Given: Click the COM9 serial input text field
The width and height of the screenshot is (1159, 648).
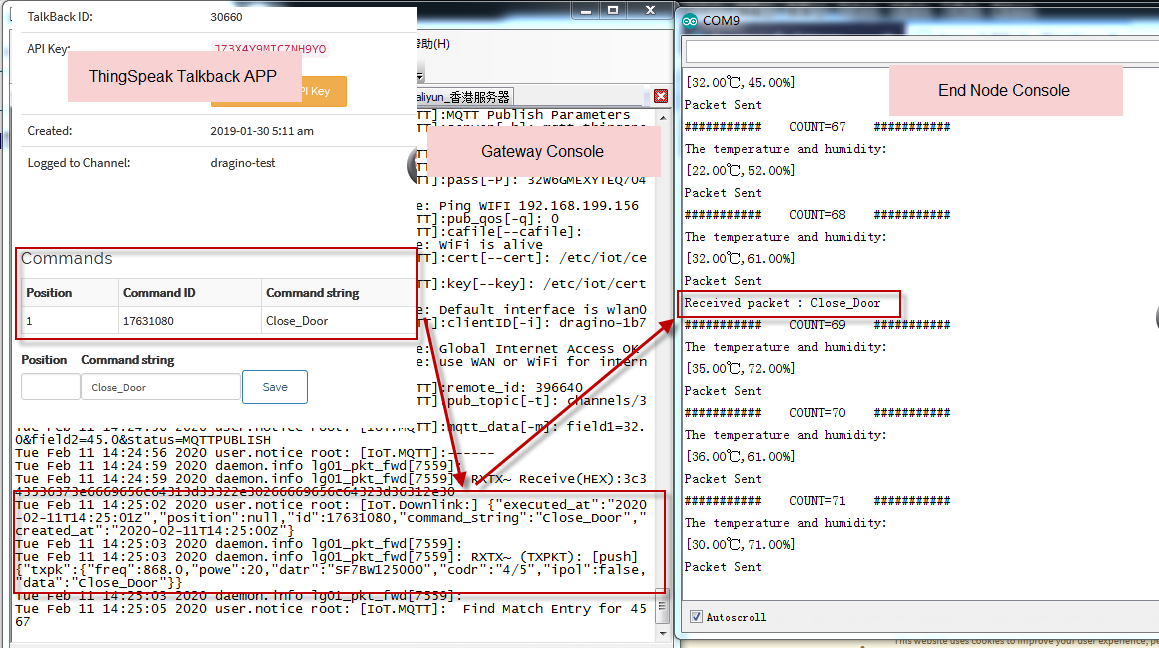Looking at the screenshot, I should point(922,52).
